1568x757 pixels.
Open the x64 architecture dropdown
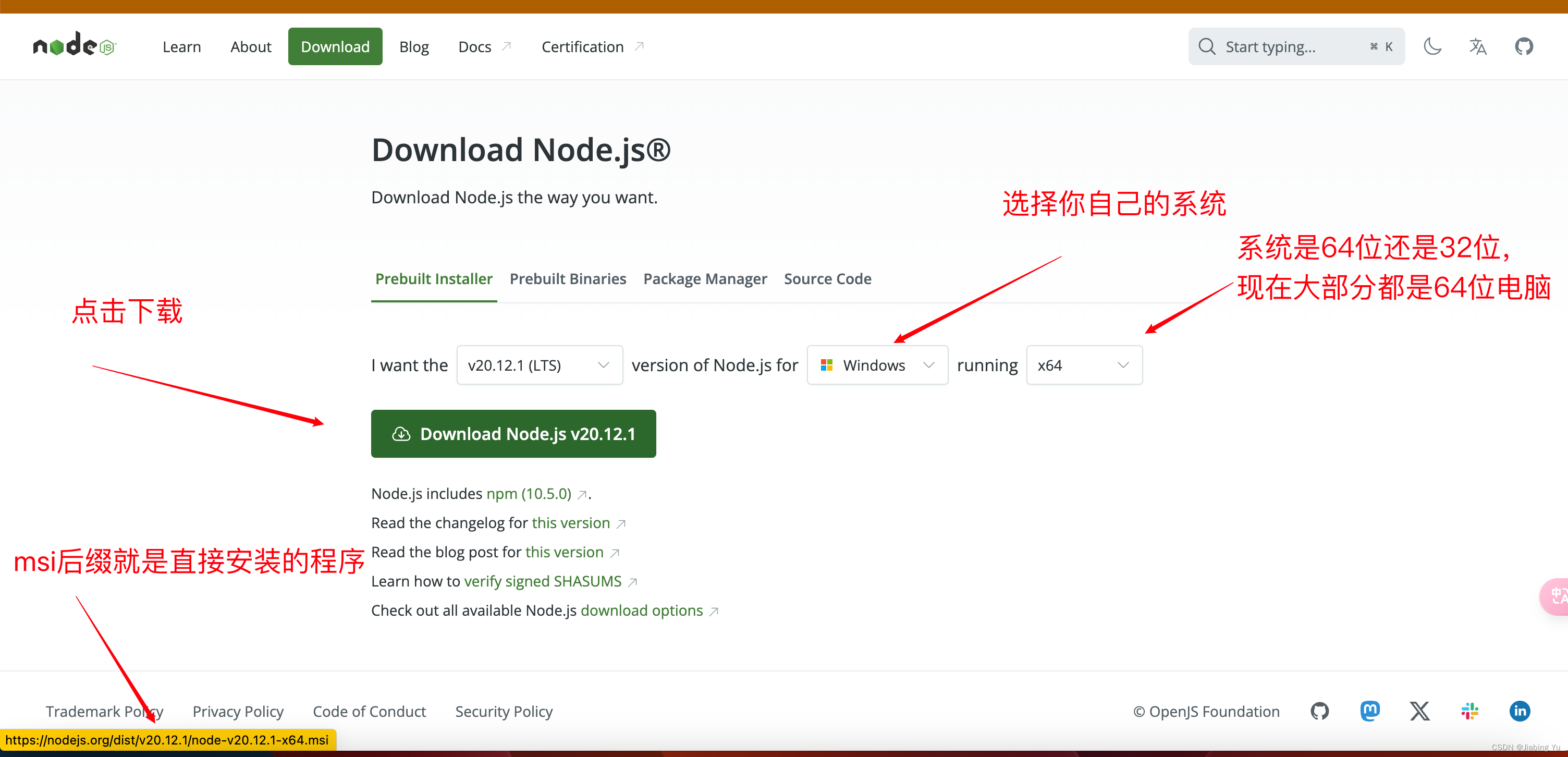pyautogui.click(x=1084, y=365)
